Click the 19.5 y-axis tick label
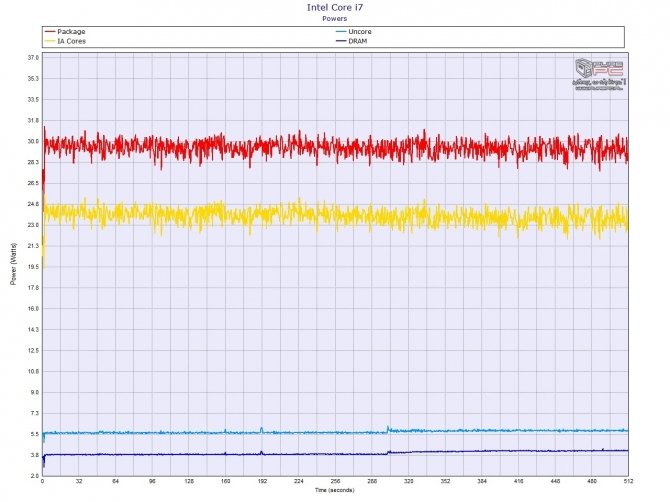This screenshot has height=502, width=670. [x=33, y=267]
